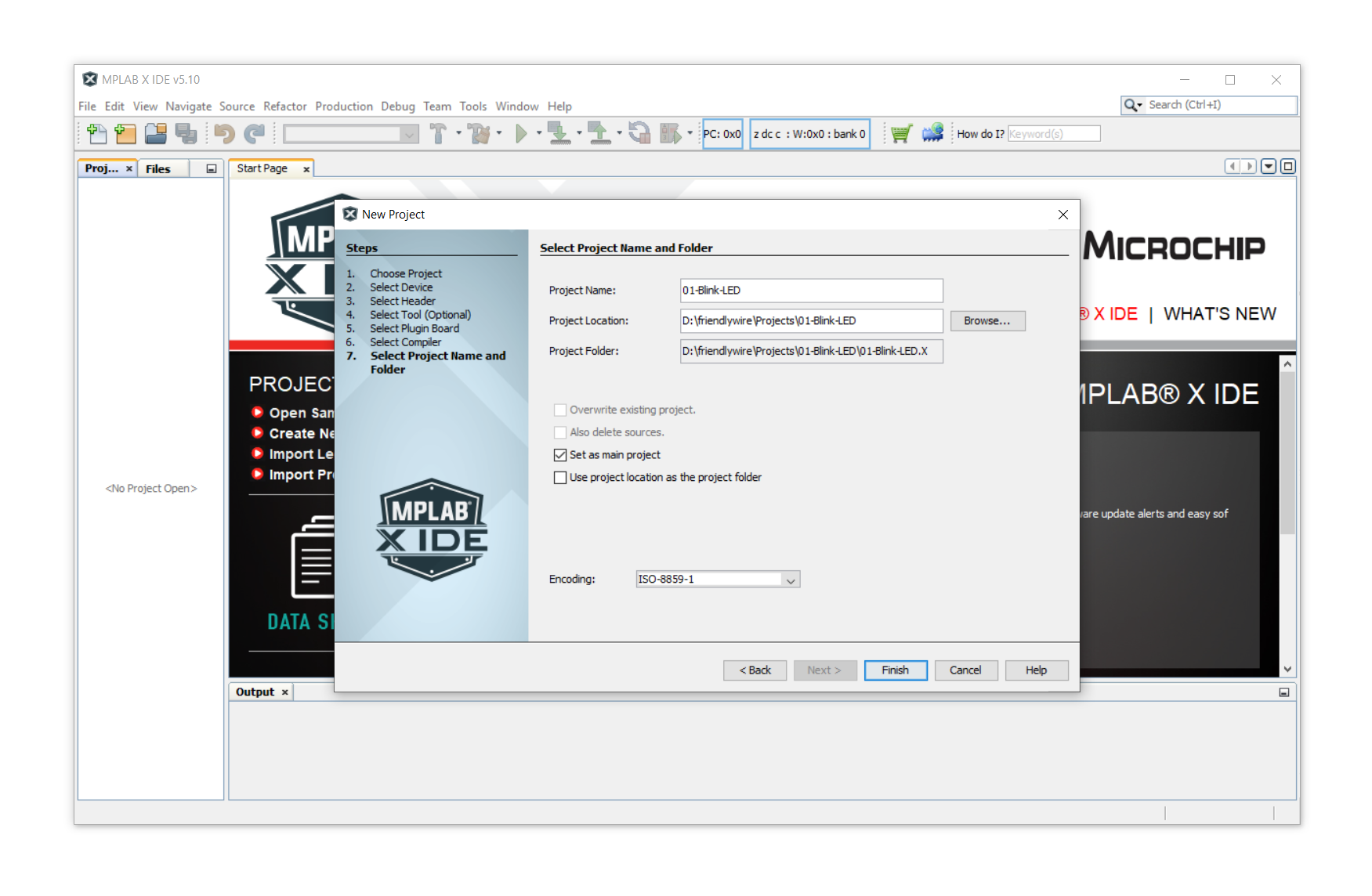Click the Open Project folder icon
The height and width of the screenshot is (896, 1372).
pos(155,134)
